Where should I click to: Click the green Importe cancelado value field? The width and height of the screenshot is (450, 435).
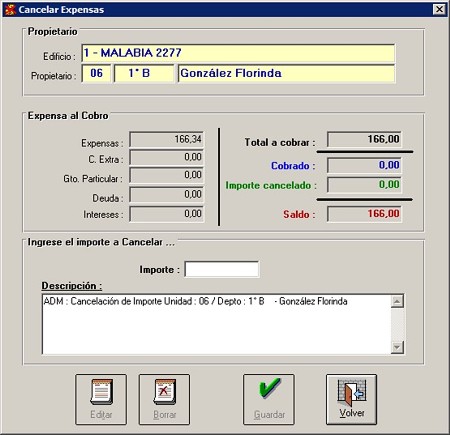coord(364,185)
